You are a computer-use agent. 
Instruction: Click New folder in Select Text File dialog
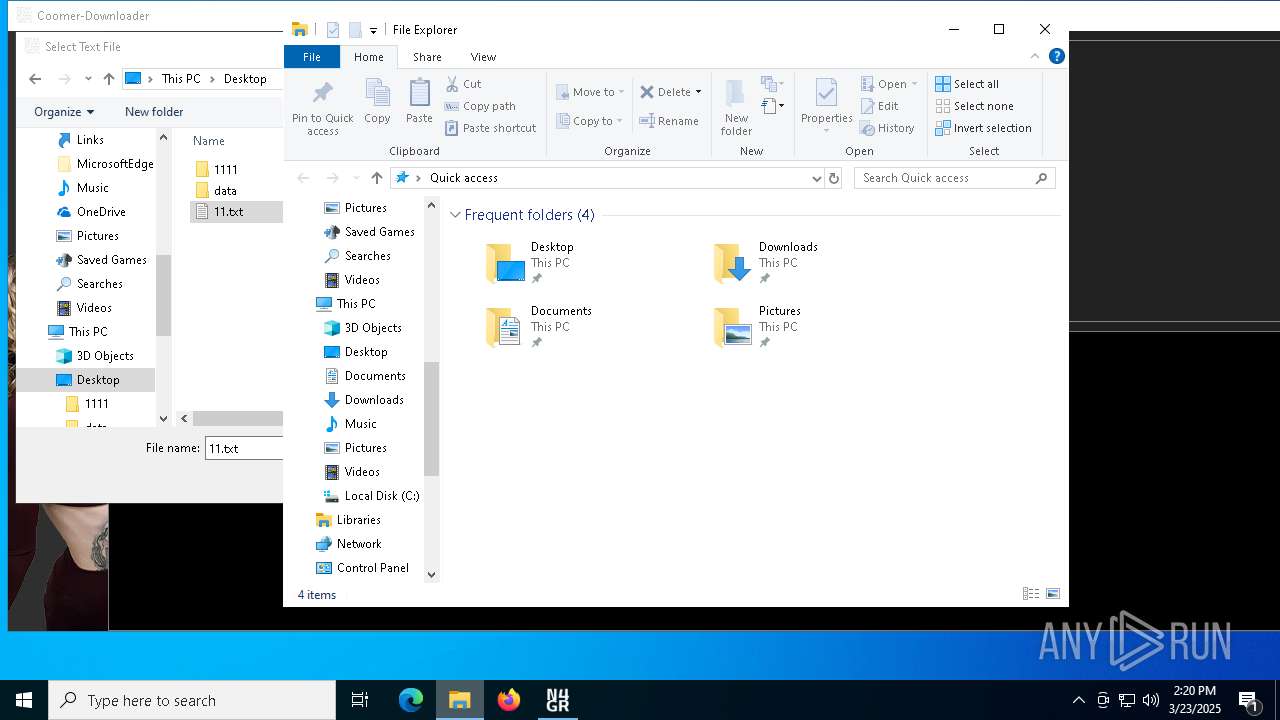pyautogui.click(x=154, y=112)
